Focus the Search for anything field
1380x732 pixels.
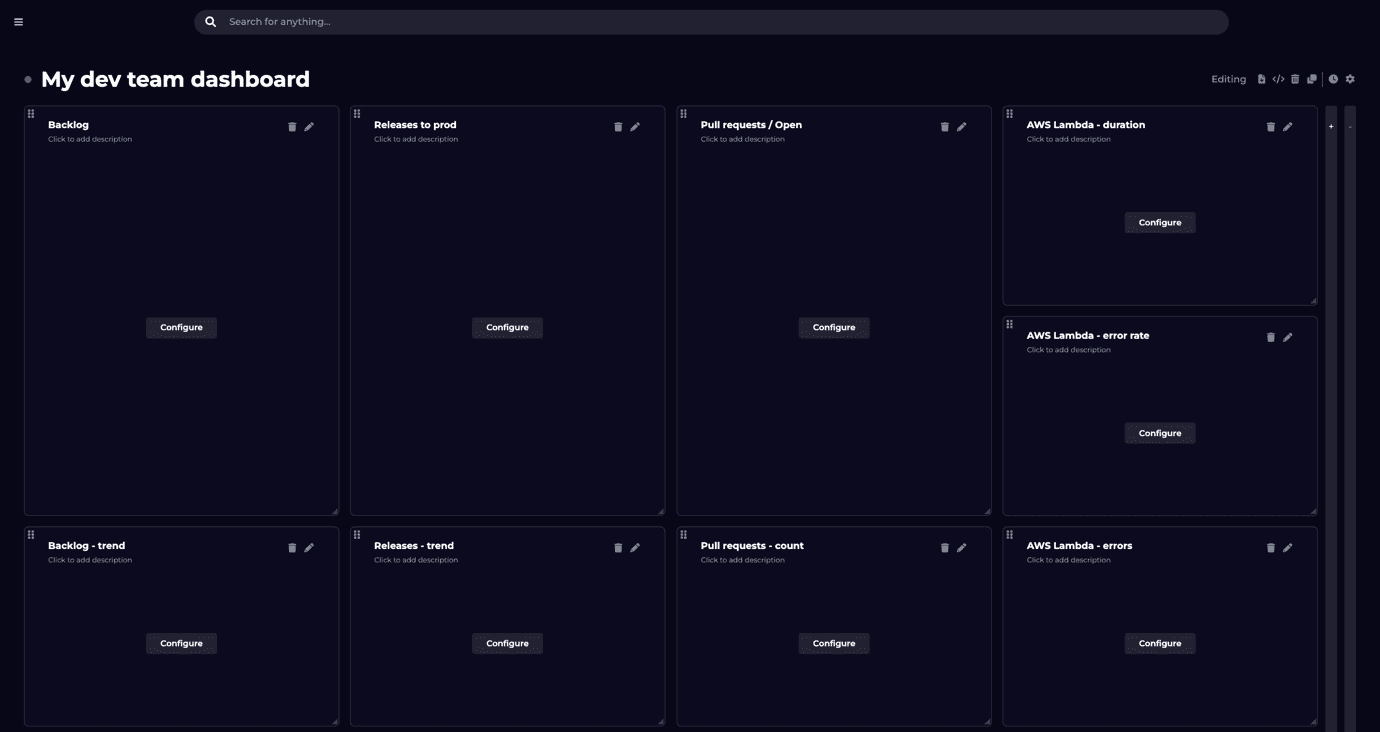pyautogui.click(x=710, y=22)
